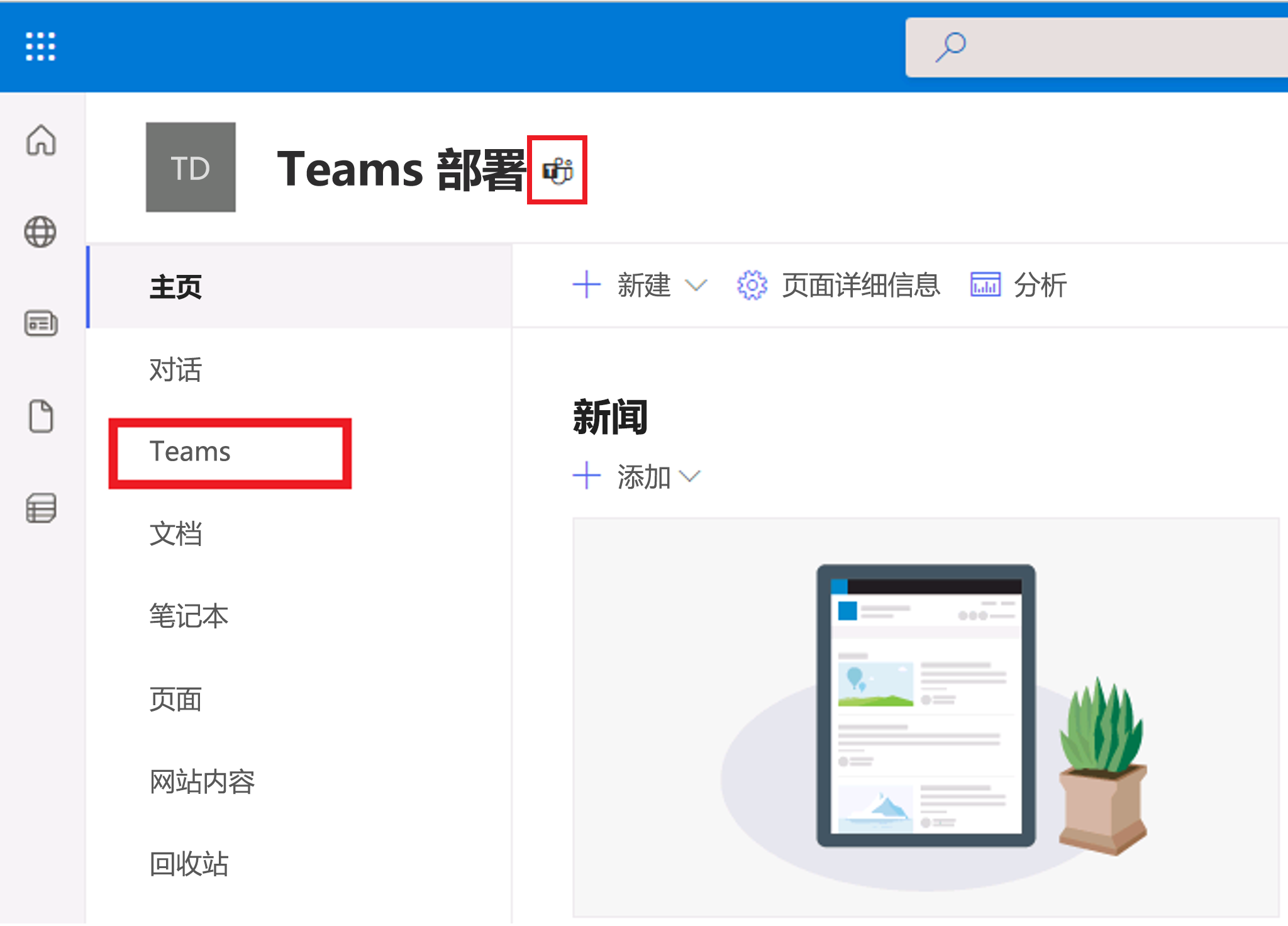
Task: Open the My files document icon
Action: tap(41, 416)
